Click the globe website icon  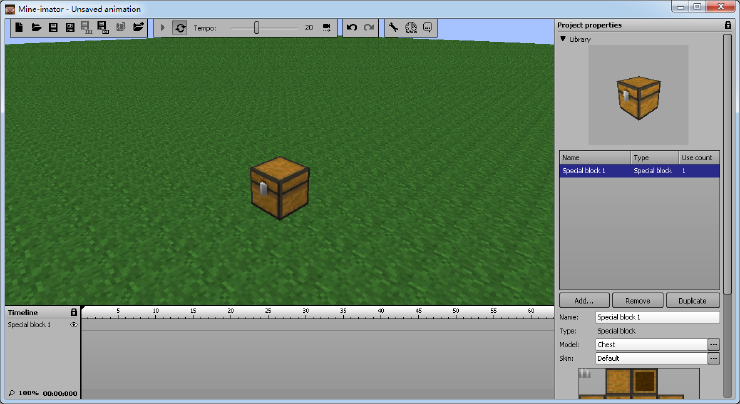click(x=411, y=27)
